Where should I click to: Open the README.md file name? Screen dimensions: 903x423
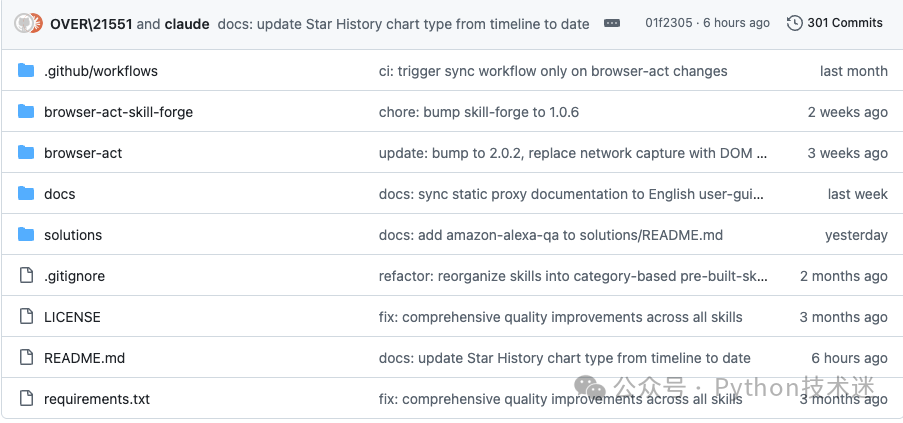[85, 358]
